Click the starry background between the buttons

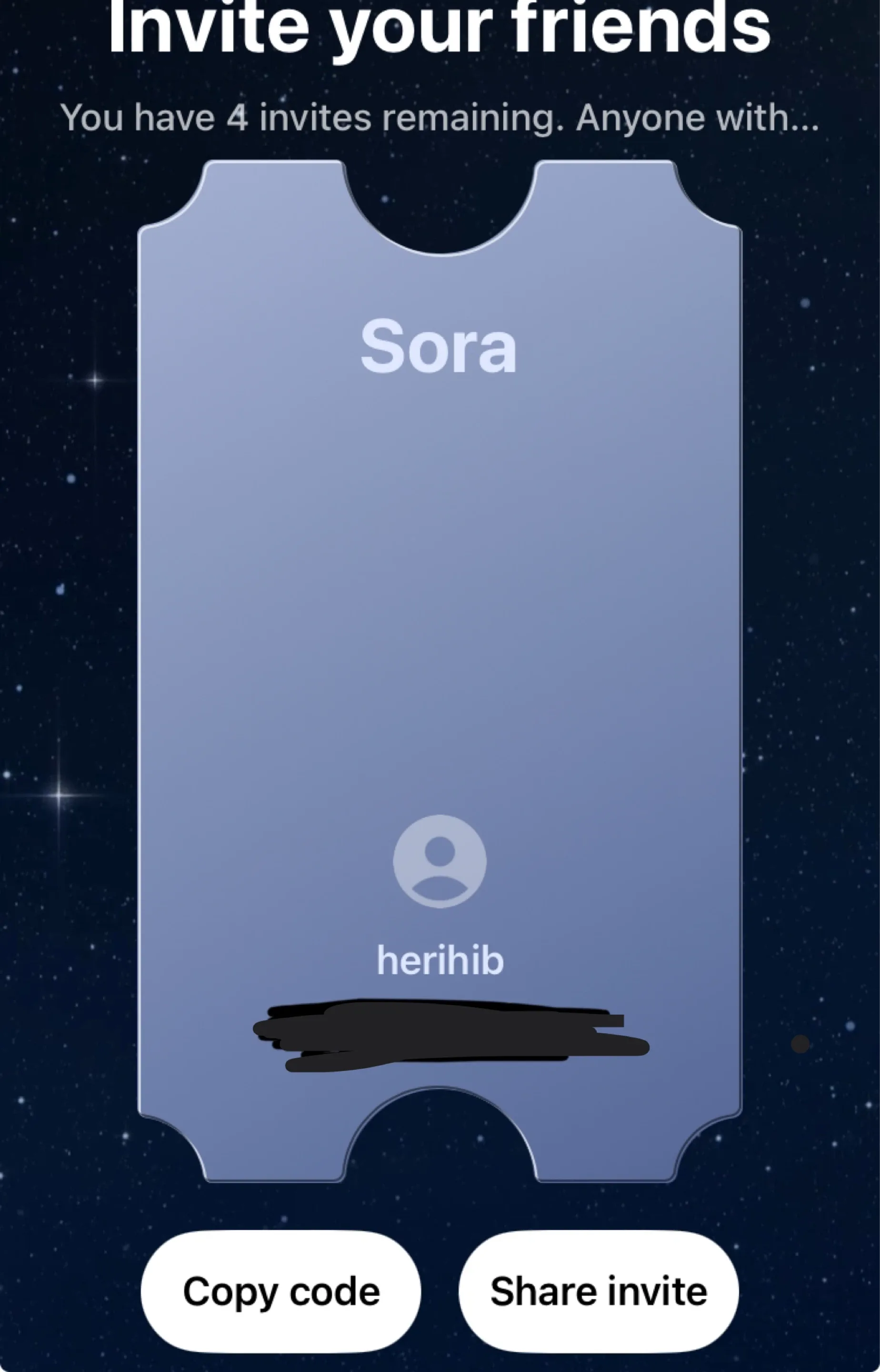pyautogui.click(x=440, y=1291)
